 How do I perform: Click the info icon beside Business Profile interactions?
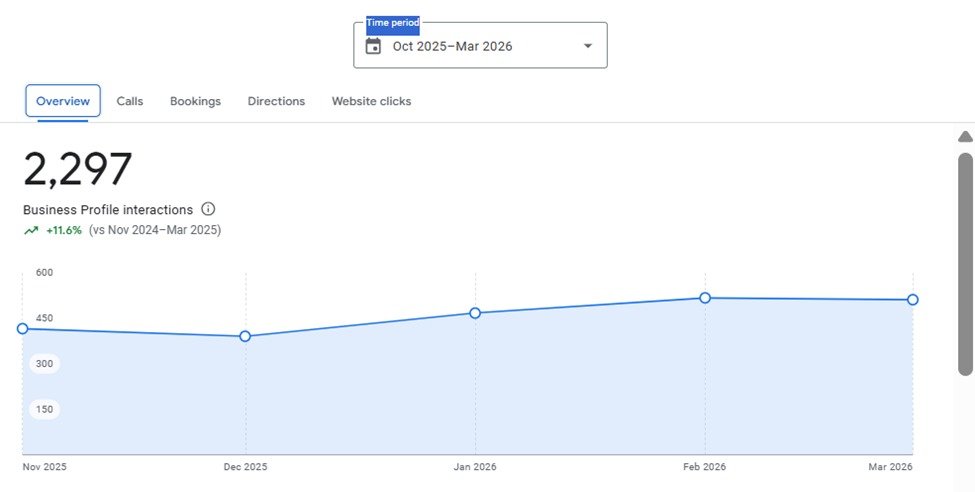pos(208,209)
